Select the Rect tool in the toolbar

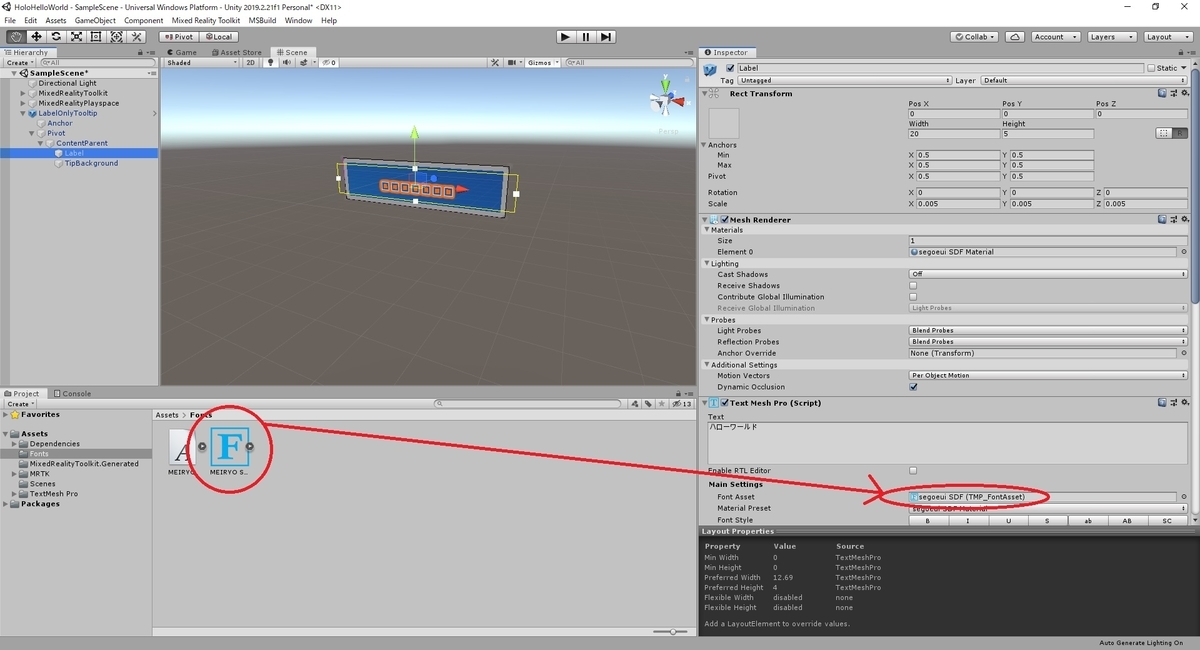[96, 37]
